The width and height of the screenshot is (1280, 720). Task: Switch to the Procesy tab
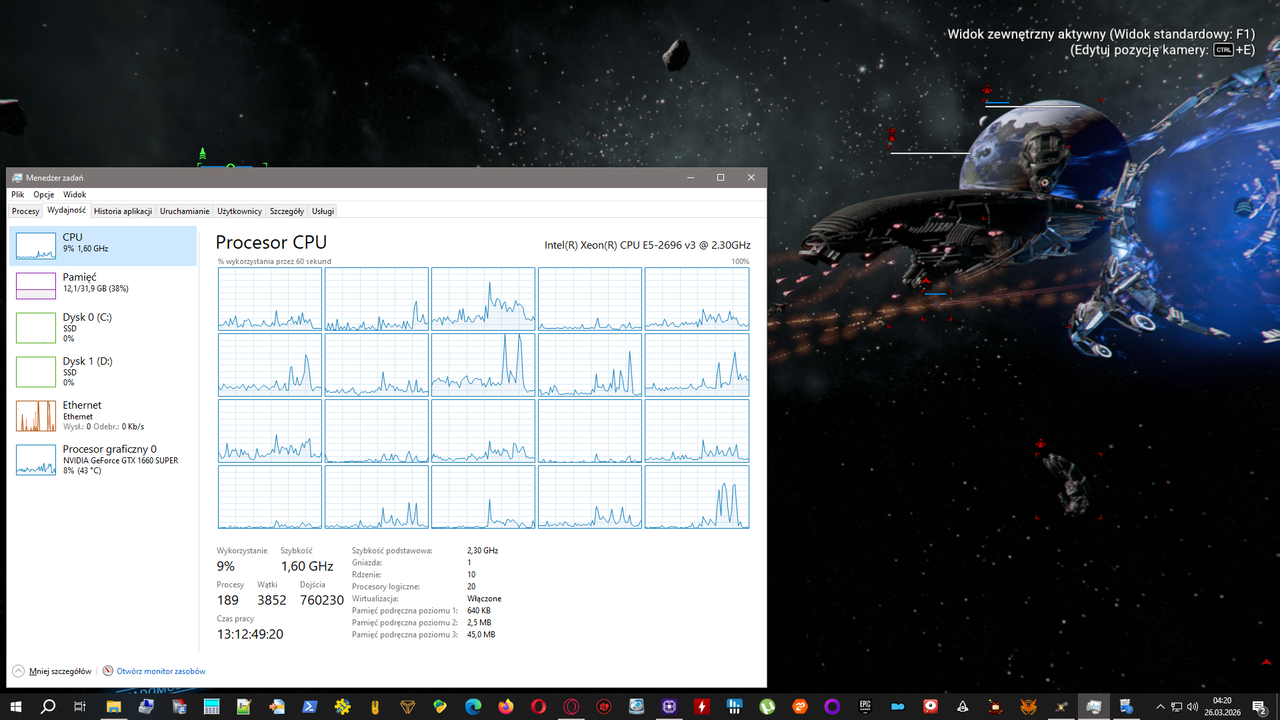coord(26,211)
